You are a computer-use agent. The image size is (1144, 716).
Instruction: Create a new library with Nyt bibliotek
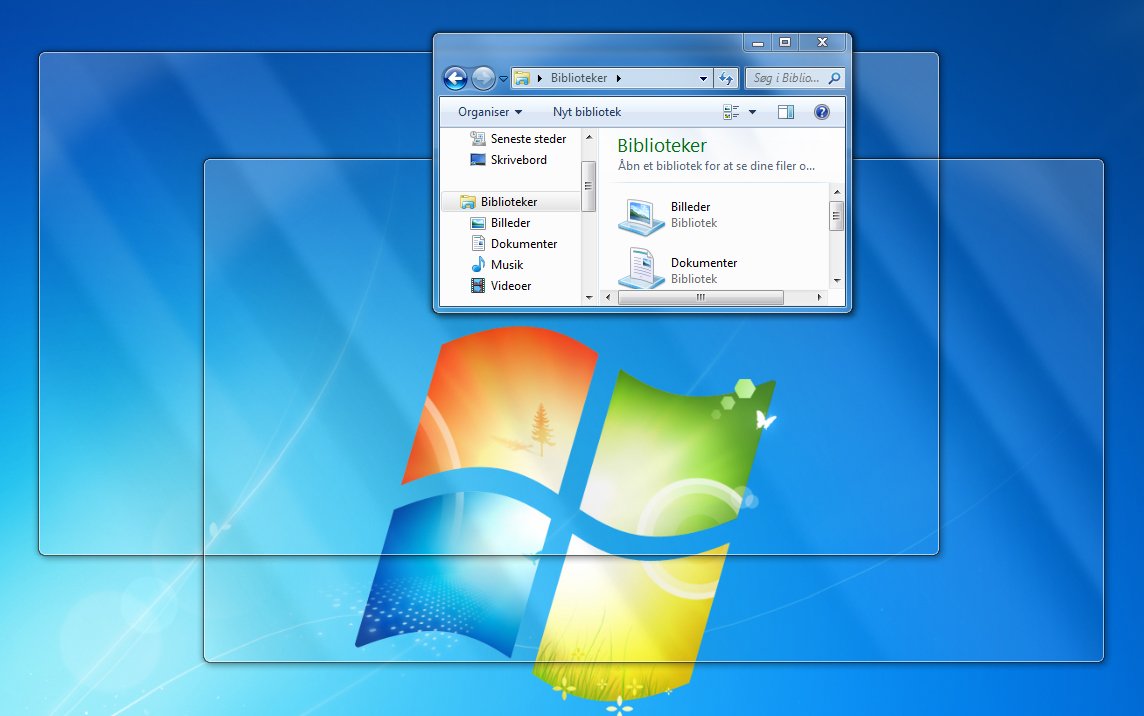(587, 112)
